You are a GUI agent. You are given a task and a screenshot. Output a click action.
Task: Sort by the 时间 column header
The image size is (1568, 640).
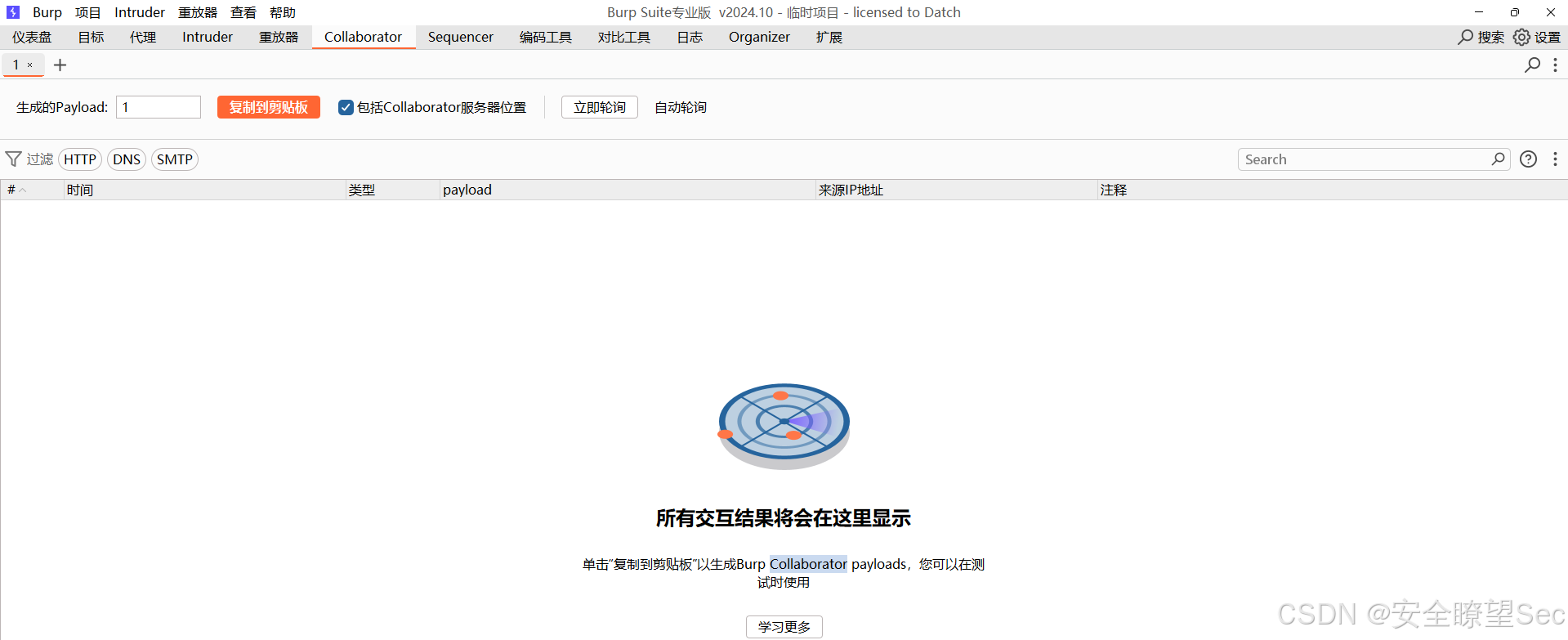[204, 190]
